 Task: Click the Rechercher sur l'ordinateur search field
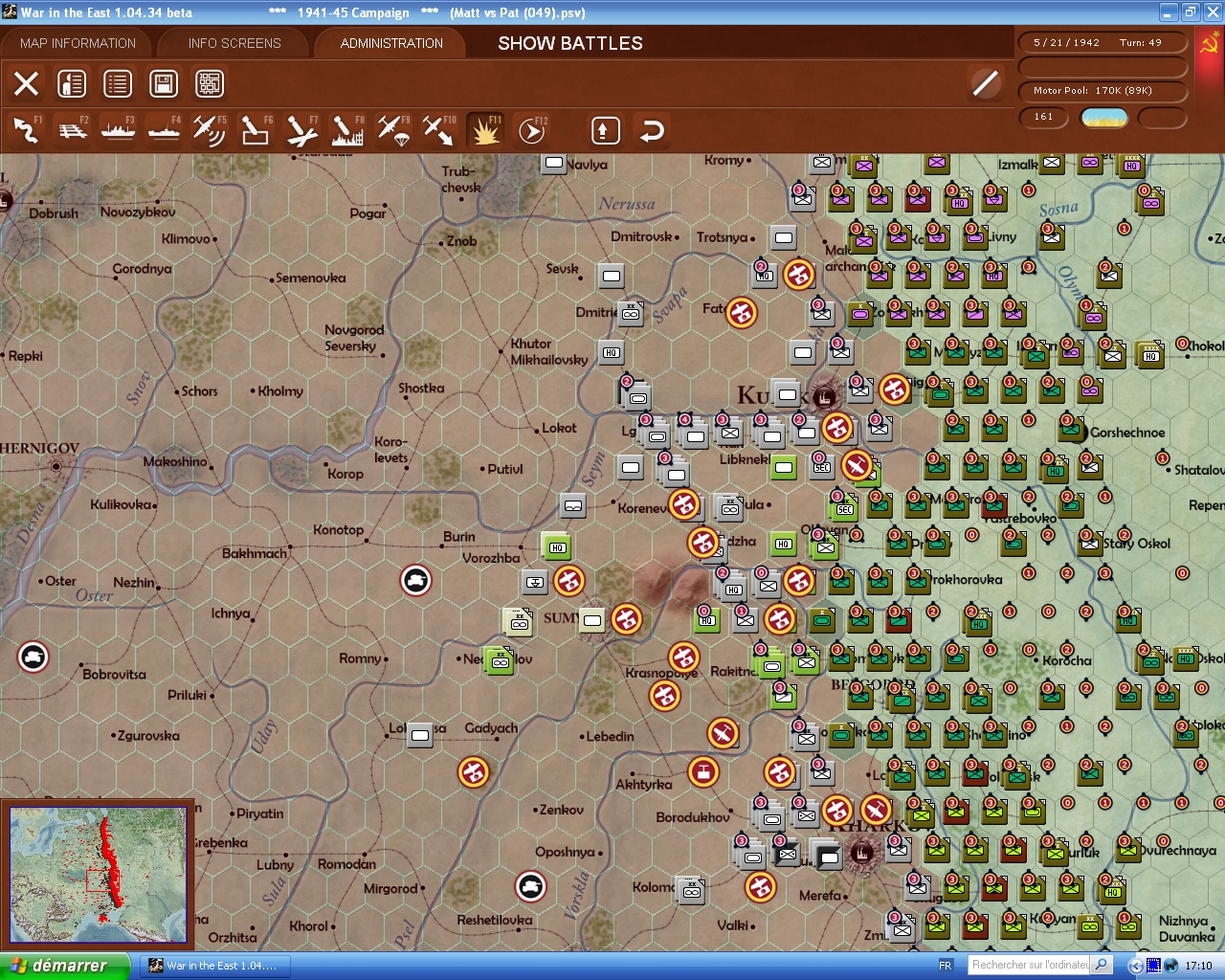[x=1029, y=965]
